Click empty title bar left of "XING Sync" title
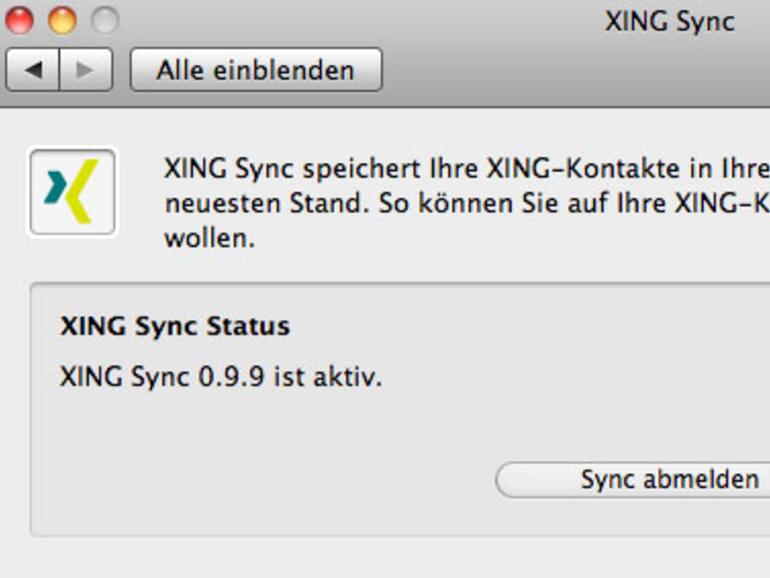 350,21
